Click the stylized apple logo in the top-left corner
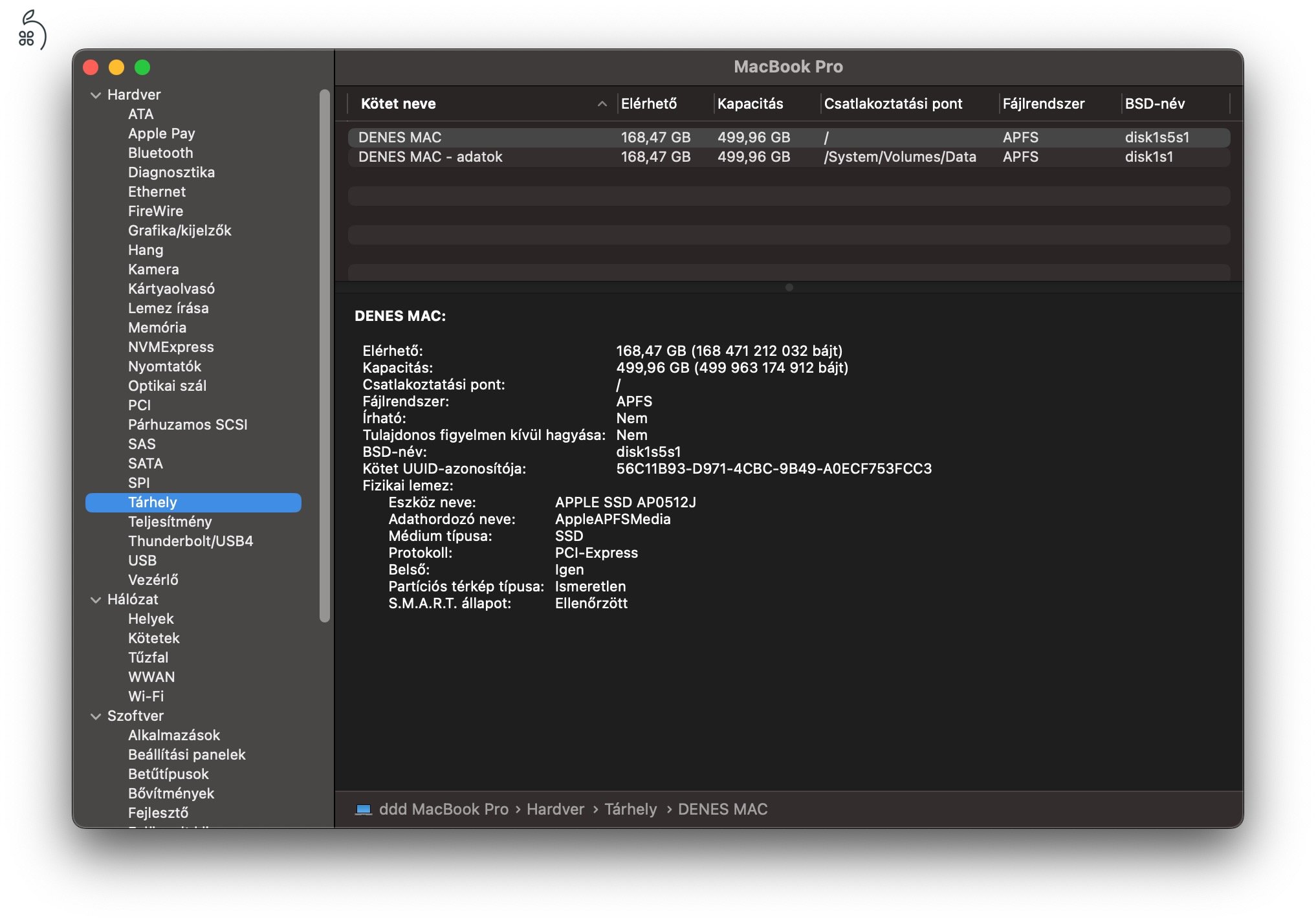Image resolution: width=1316 pixels, height=924 pixels. coord(31,26)
